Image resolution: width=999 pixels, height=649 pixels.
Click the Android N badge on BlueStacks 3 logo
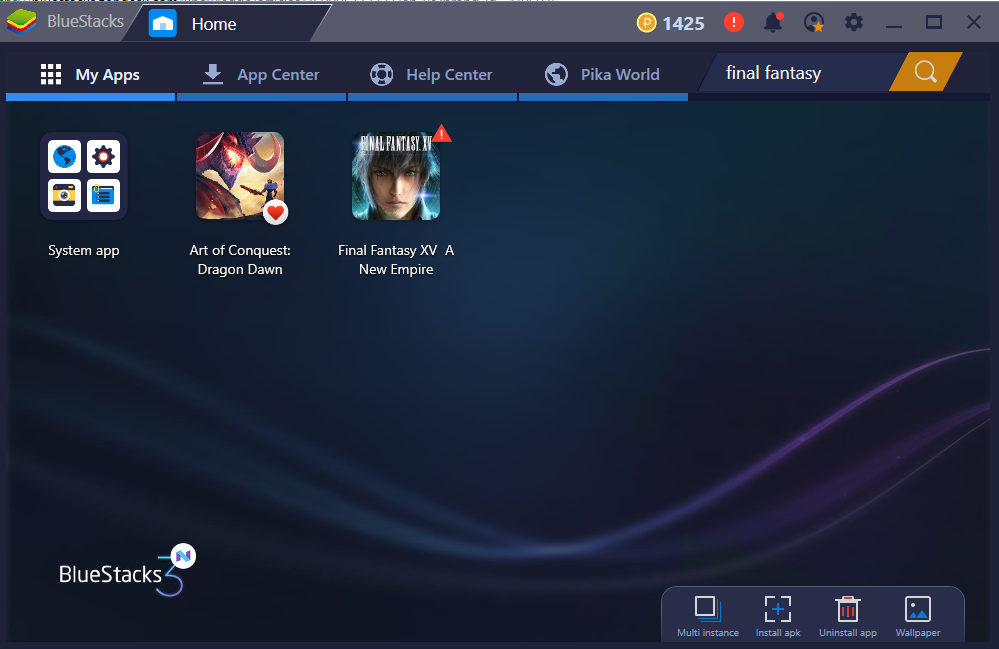click(183, 556)
